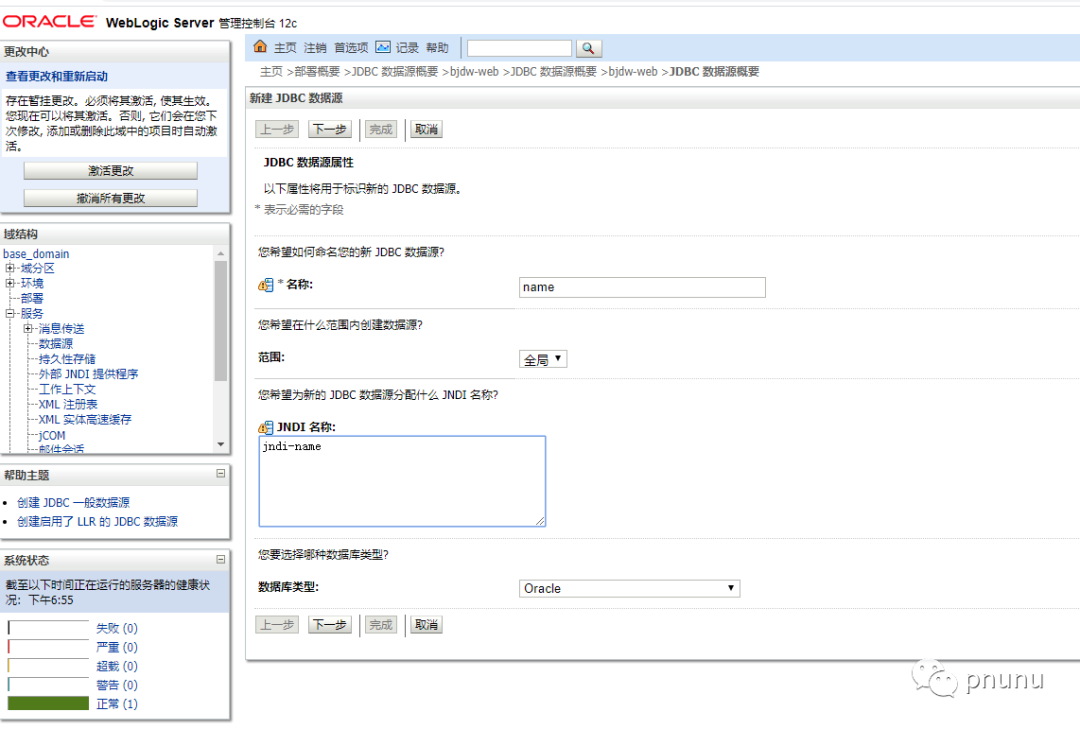
Task: Collapse the 服务 tree node
Action: coord(10,314)
